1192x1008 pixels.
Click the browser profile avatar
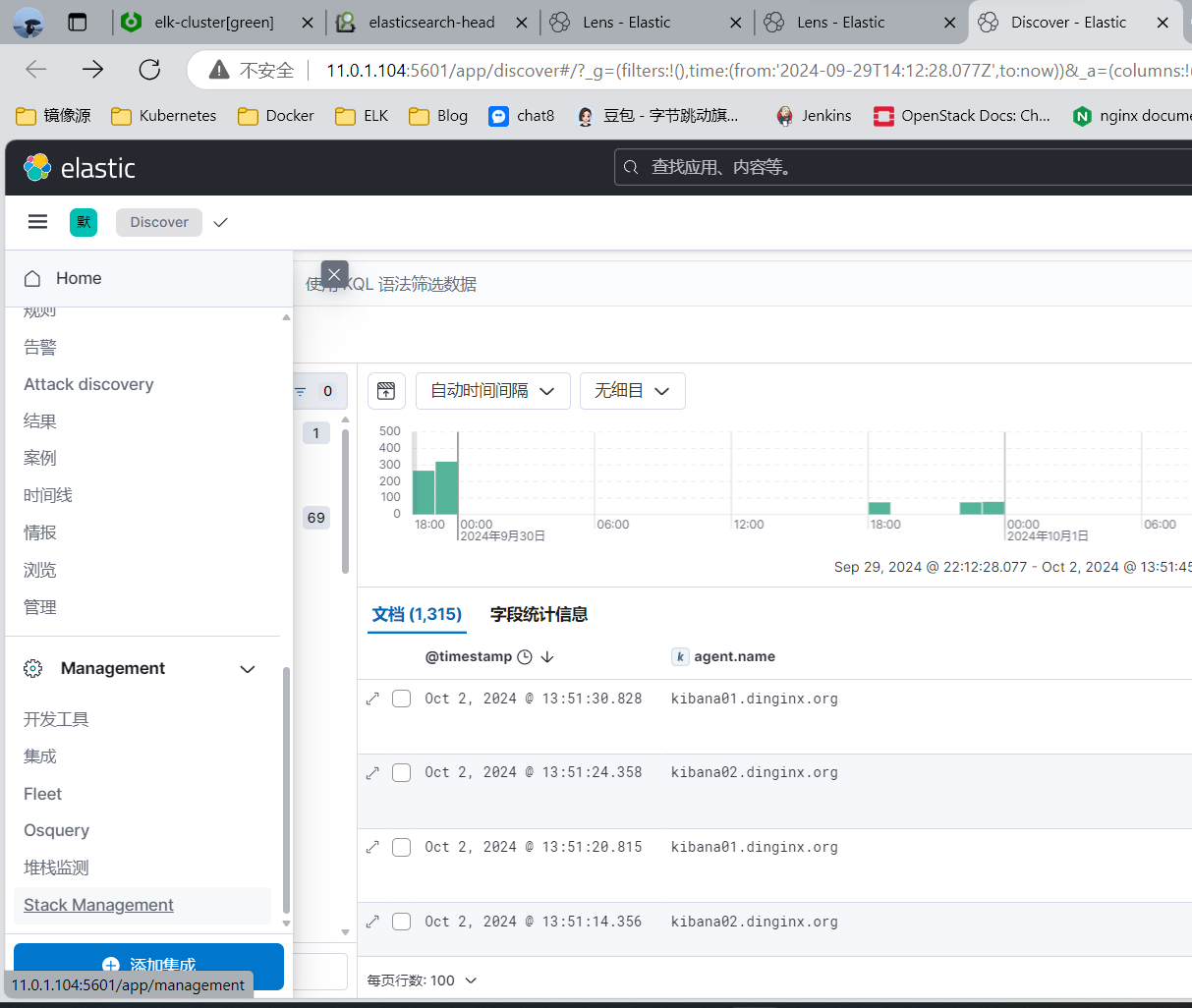click(x=28, y=22)
